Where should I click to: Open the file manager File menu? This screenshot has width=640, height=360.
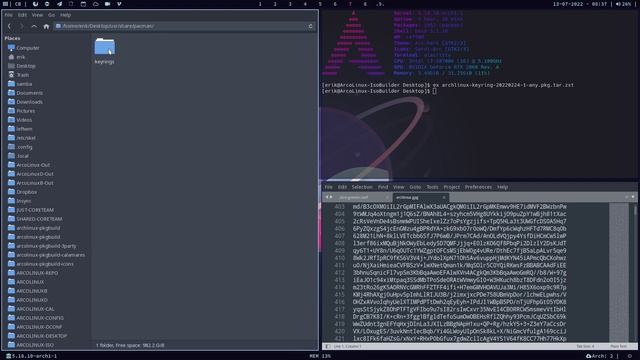click(x=9, y=15)
